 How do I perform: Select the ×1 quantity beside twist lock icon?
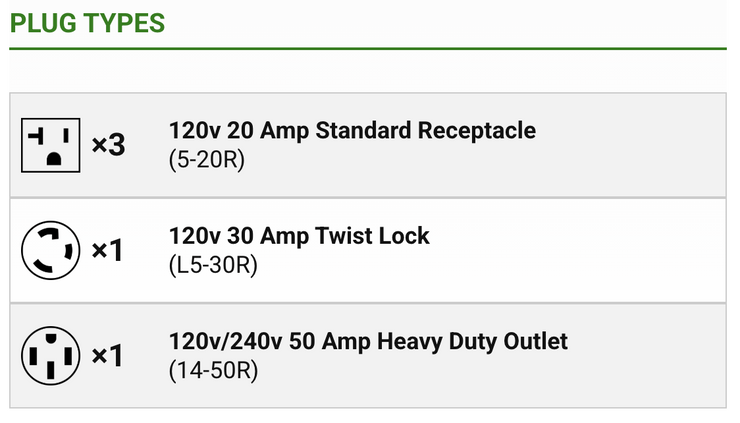tap(108, 250)
